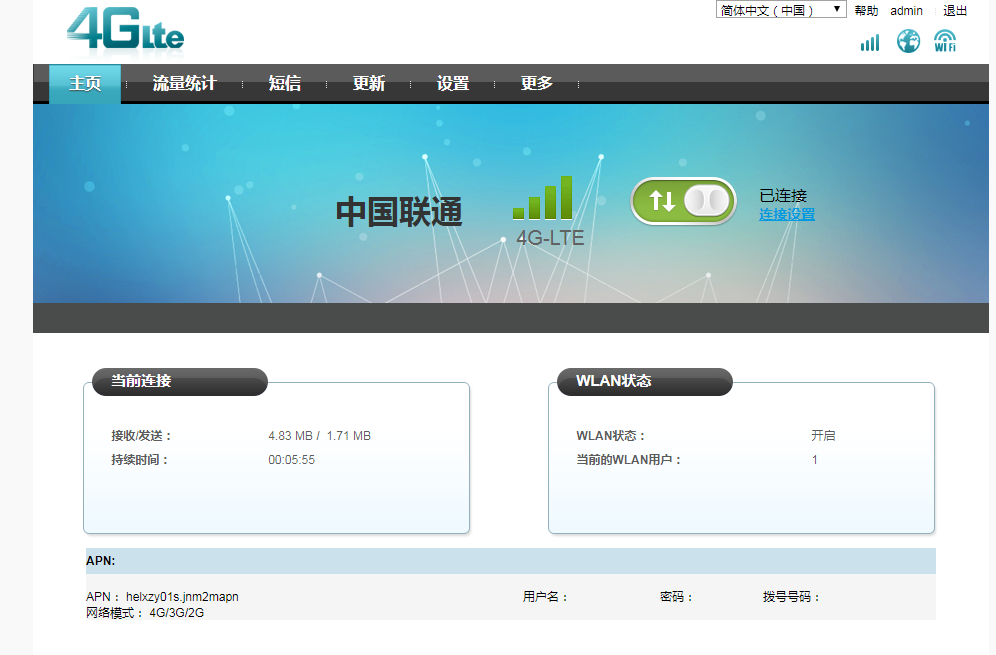The width and height of the screenshot is (996, 655).
Task: Toggle the mobile data connection switch
Action: 683,201
